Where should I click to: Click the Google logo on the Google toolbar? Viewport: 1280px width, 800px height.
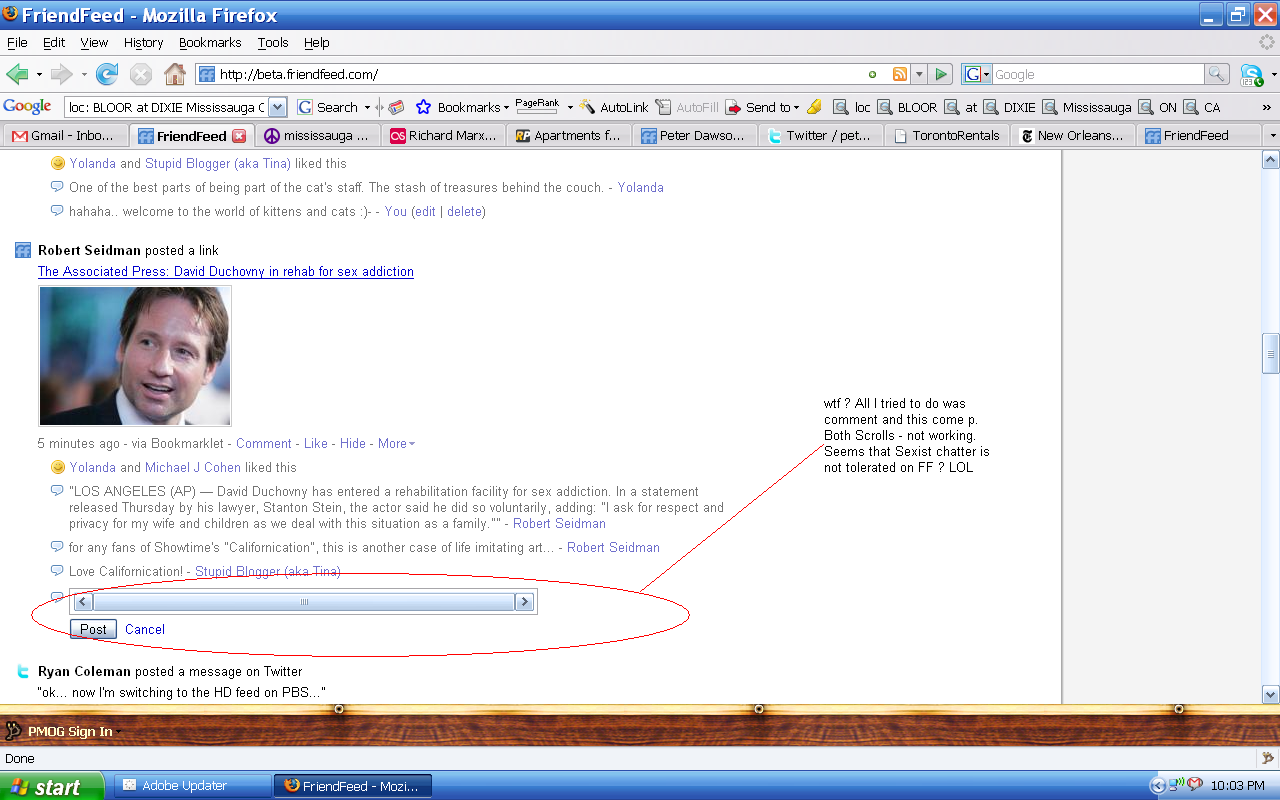tap(28, 107)
